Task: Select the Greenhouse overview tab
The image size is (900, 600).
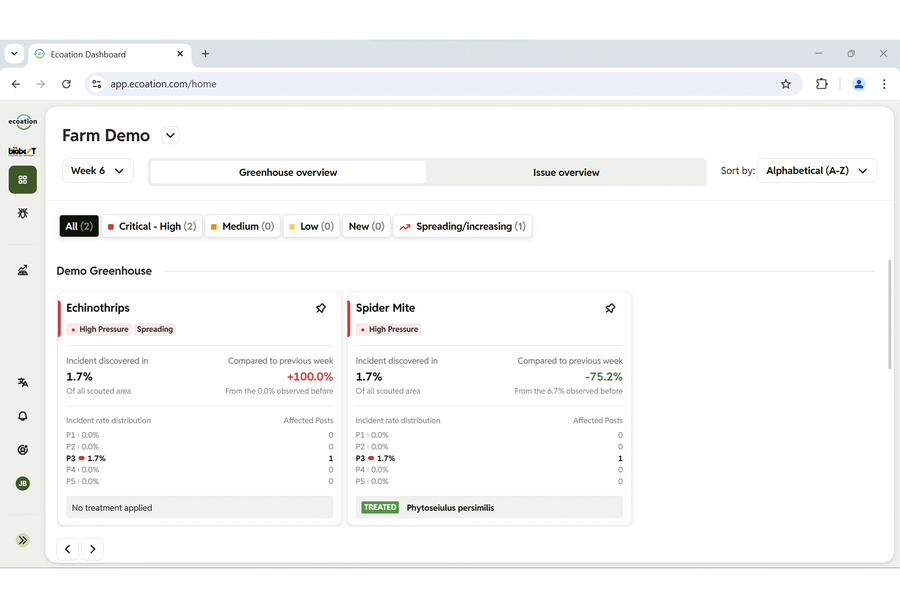Action: coord(288,172)
